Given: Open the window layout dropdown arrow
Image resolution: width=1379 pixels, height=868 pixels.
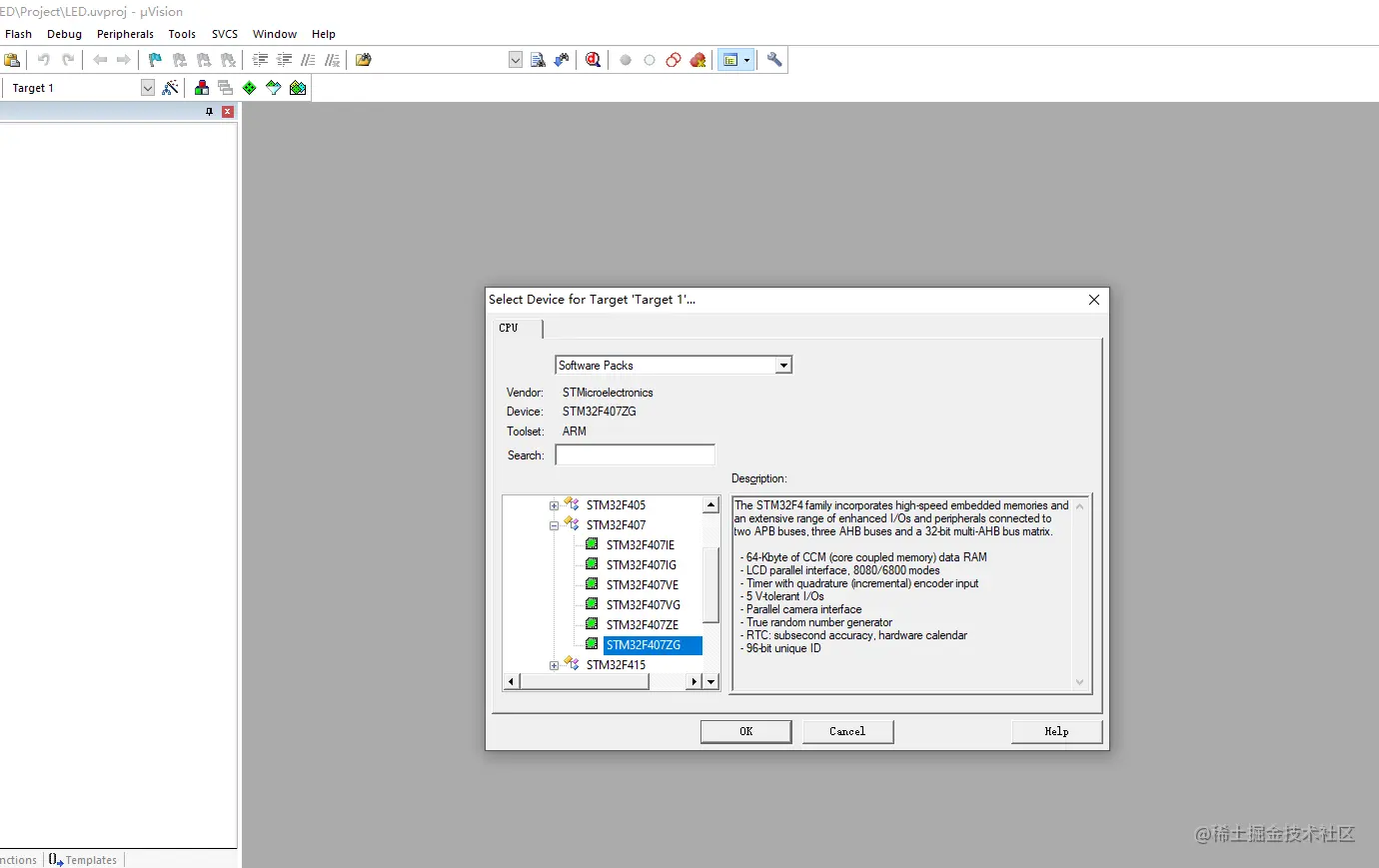Looking at the screenshot, I should [x=746, y=60].
